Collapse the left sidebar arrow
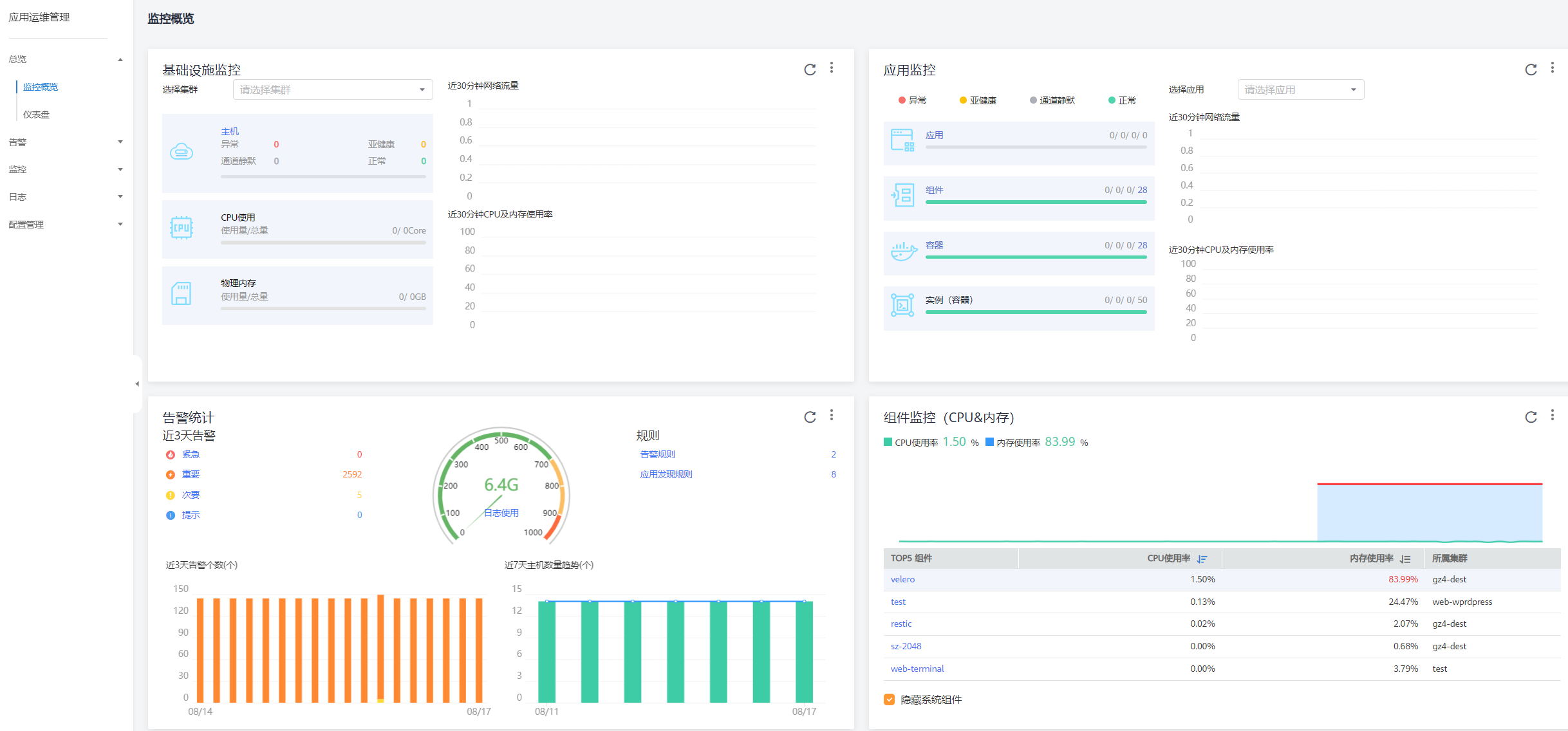 pyautogui.click(x=136, y=384)
